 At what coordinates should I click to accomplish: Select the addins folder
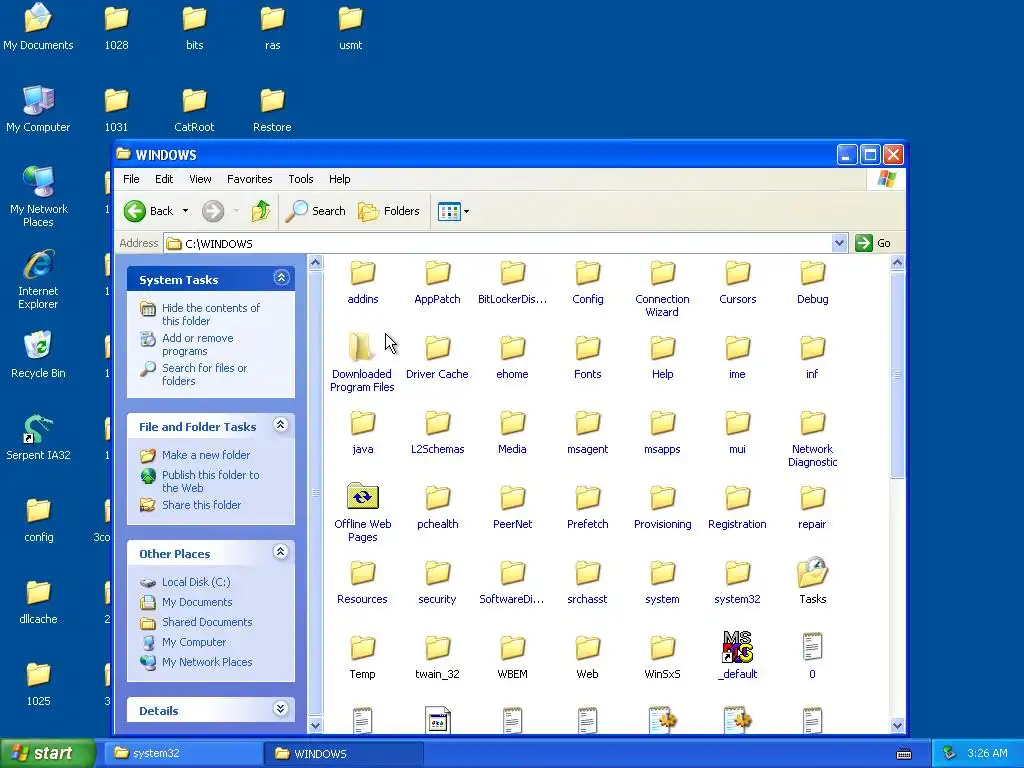tap(362, 283)
